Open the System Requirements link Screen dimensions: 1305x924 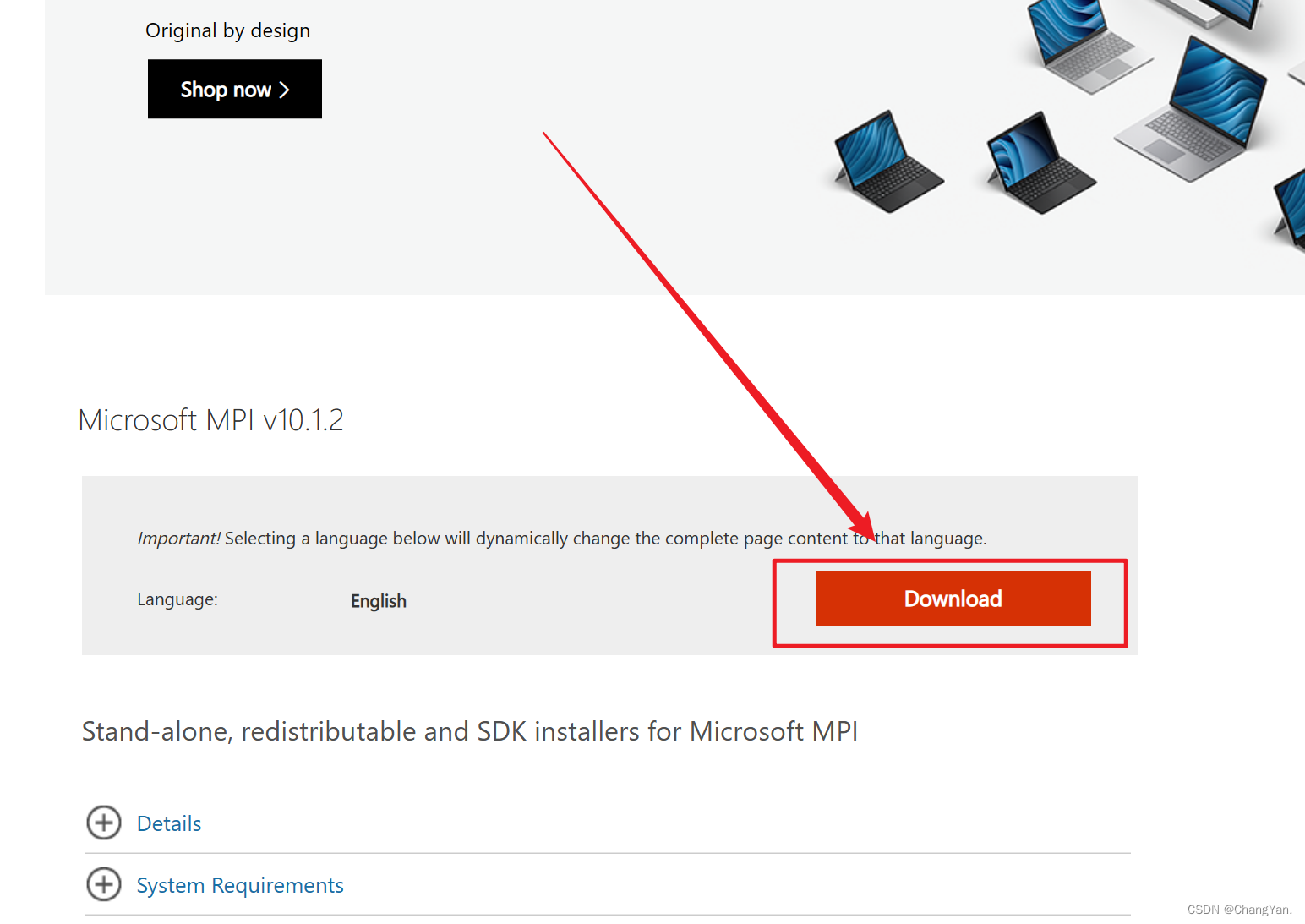(x=240, y=885)
